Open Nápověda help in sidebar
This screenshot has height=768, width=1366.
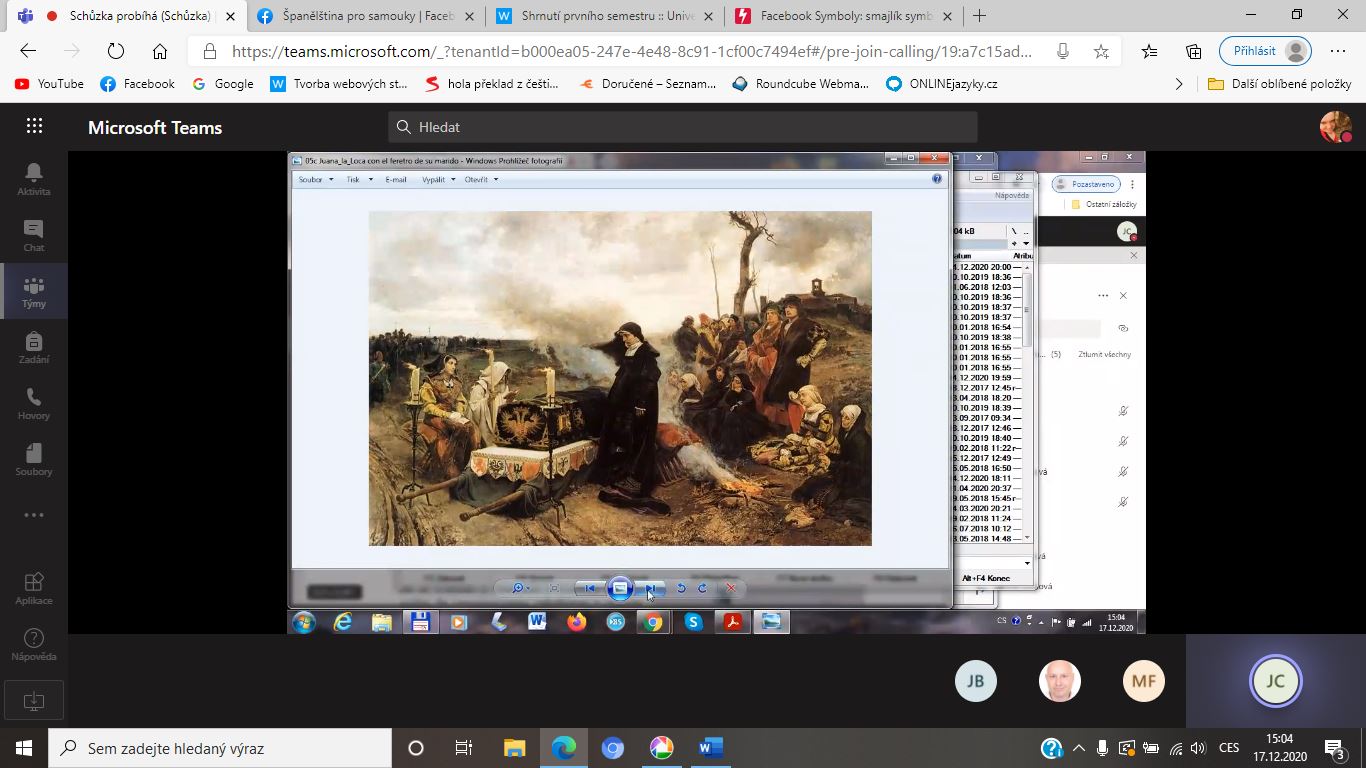(34, 644)
